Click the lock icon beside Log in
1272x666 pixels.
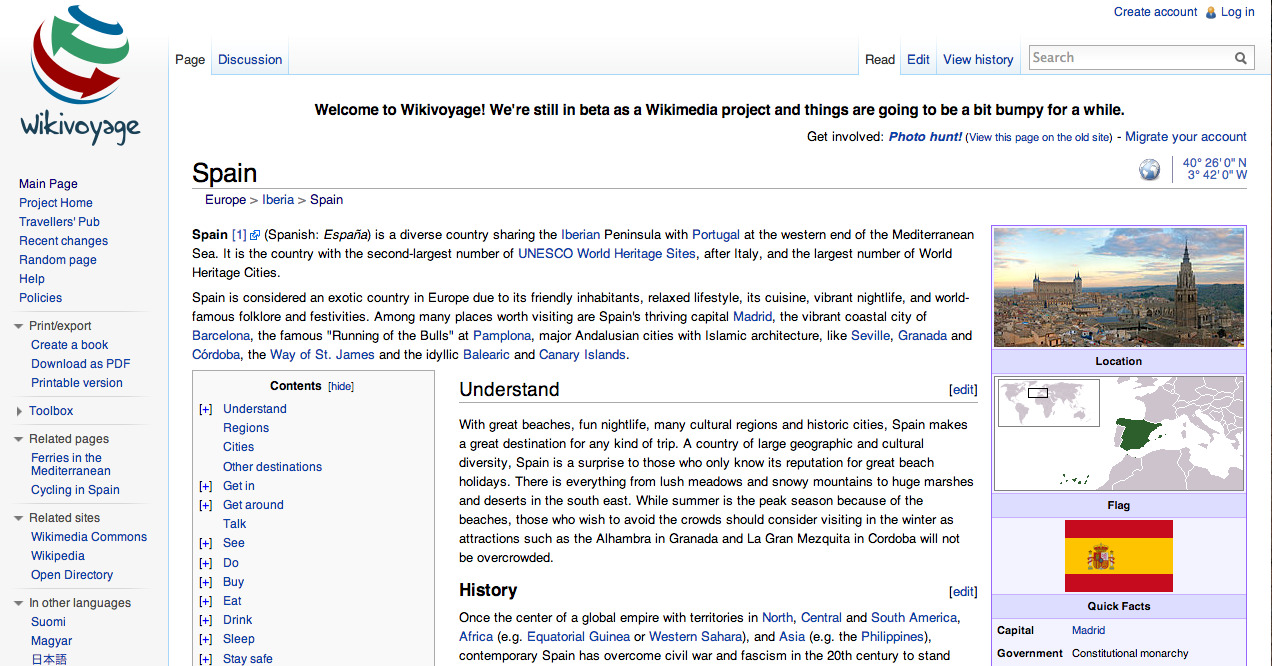tap(1209, 12)
